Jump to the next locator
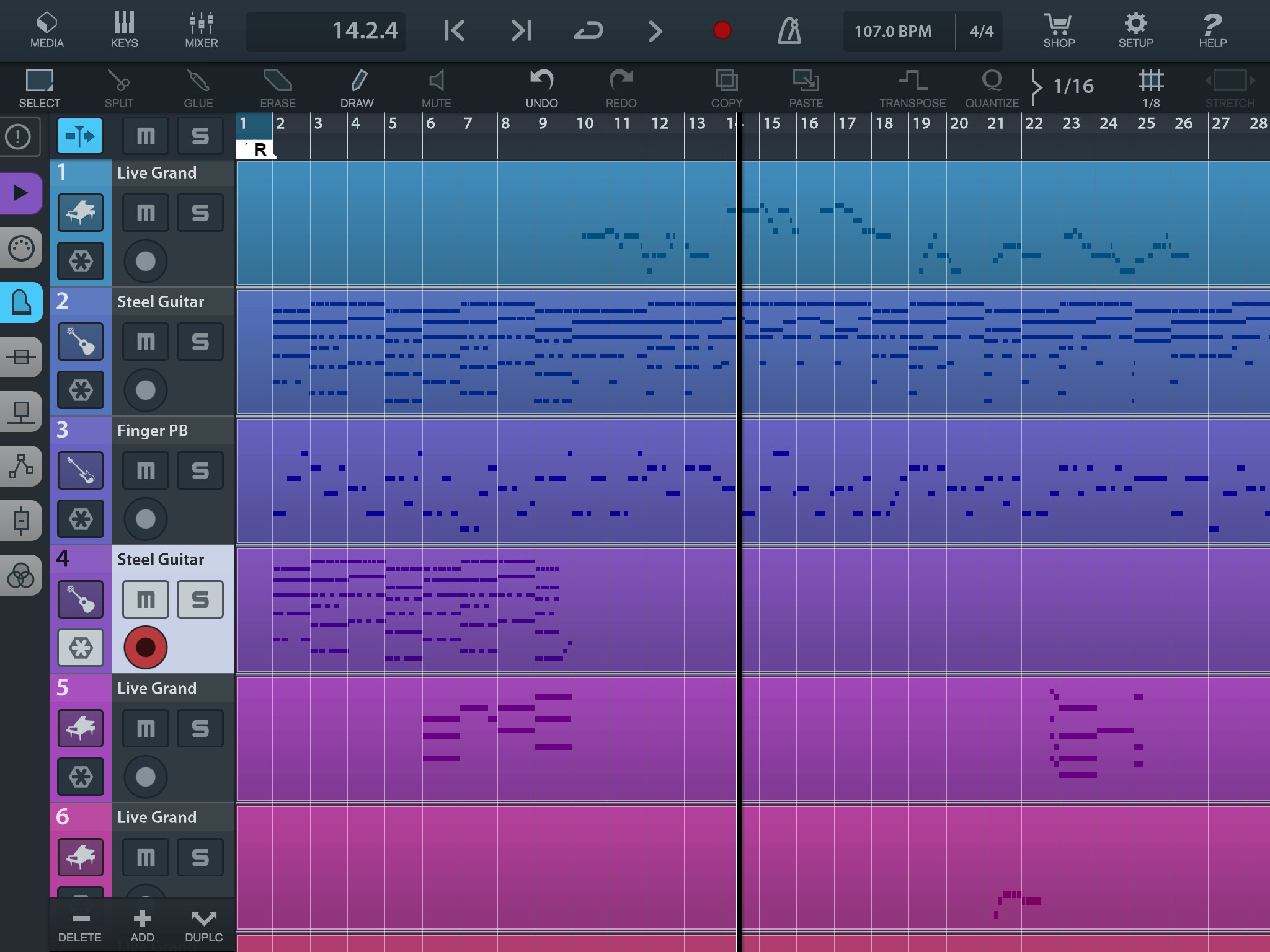 [x=521, y=30]
